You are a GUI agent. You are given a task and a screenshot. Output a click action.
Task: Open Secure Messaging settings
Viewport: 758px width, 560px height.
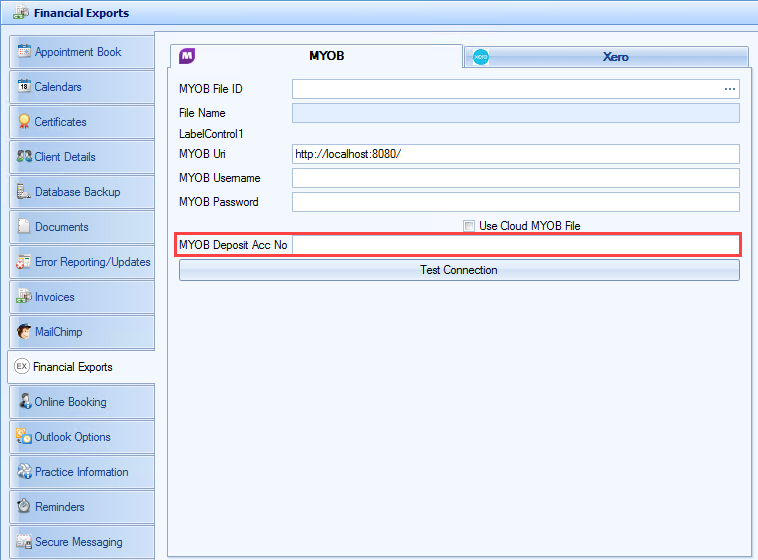click(x=82, y=542)
